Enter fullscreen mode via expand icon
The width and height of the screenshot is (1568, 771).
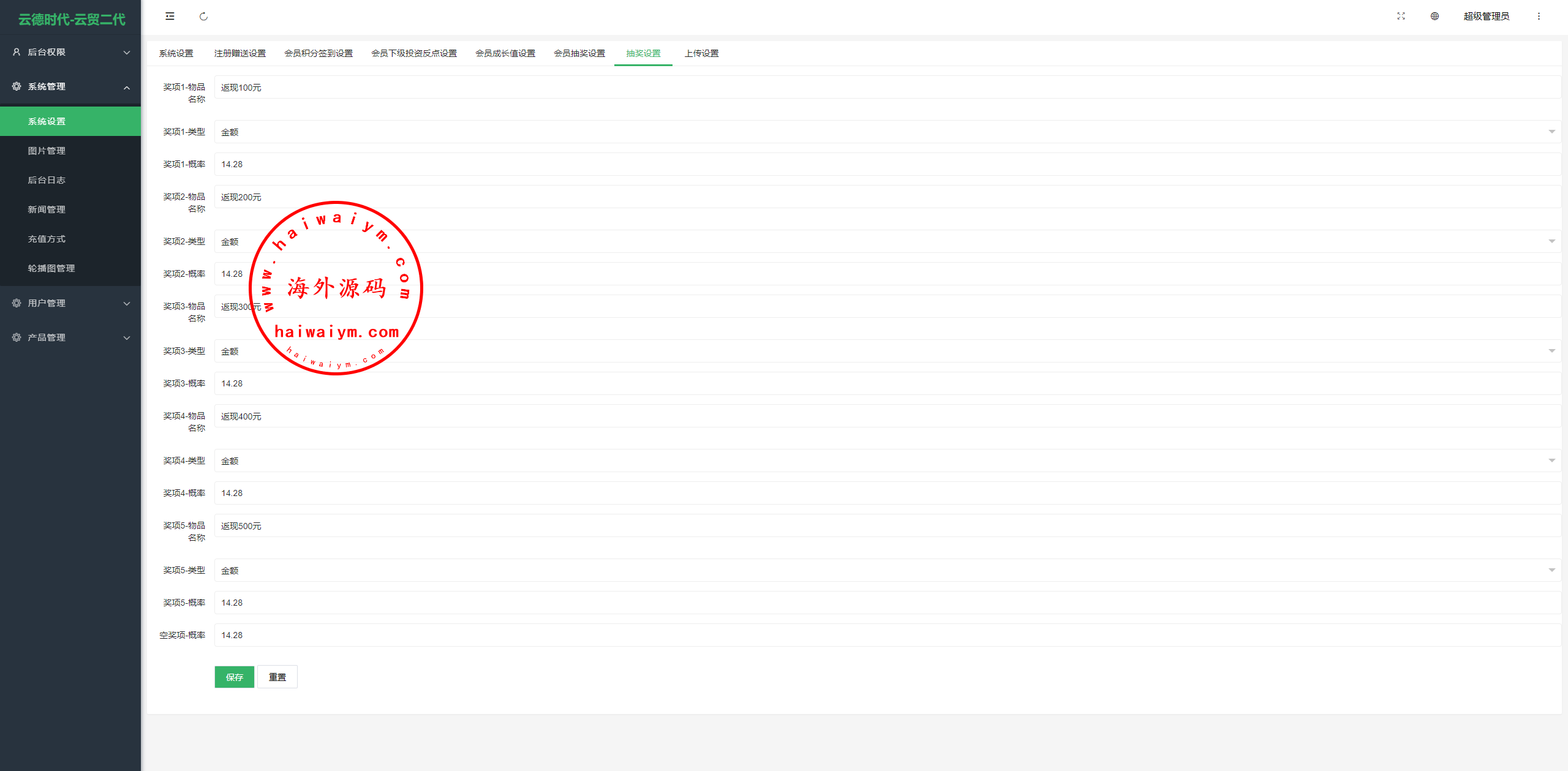[x=1400, y=17]
